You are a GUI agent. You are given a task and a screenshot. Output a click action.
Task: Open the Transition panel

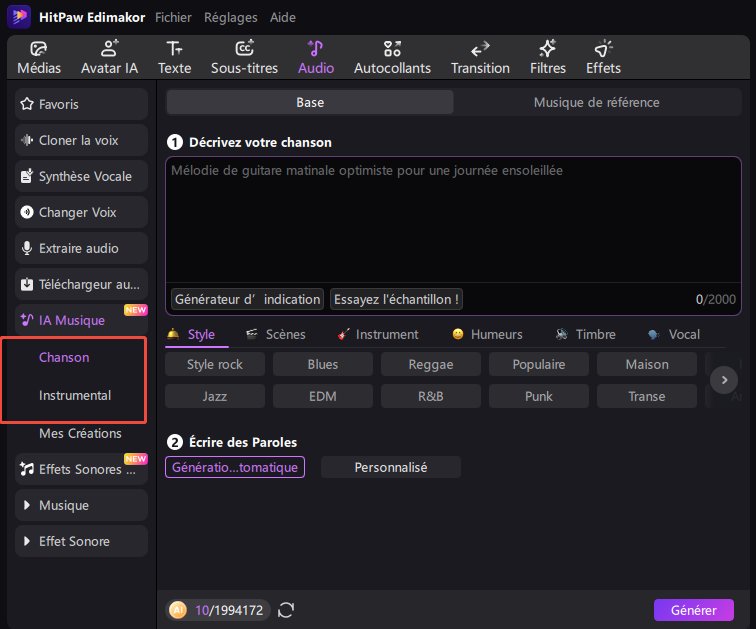(x=480, y=57)
